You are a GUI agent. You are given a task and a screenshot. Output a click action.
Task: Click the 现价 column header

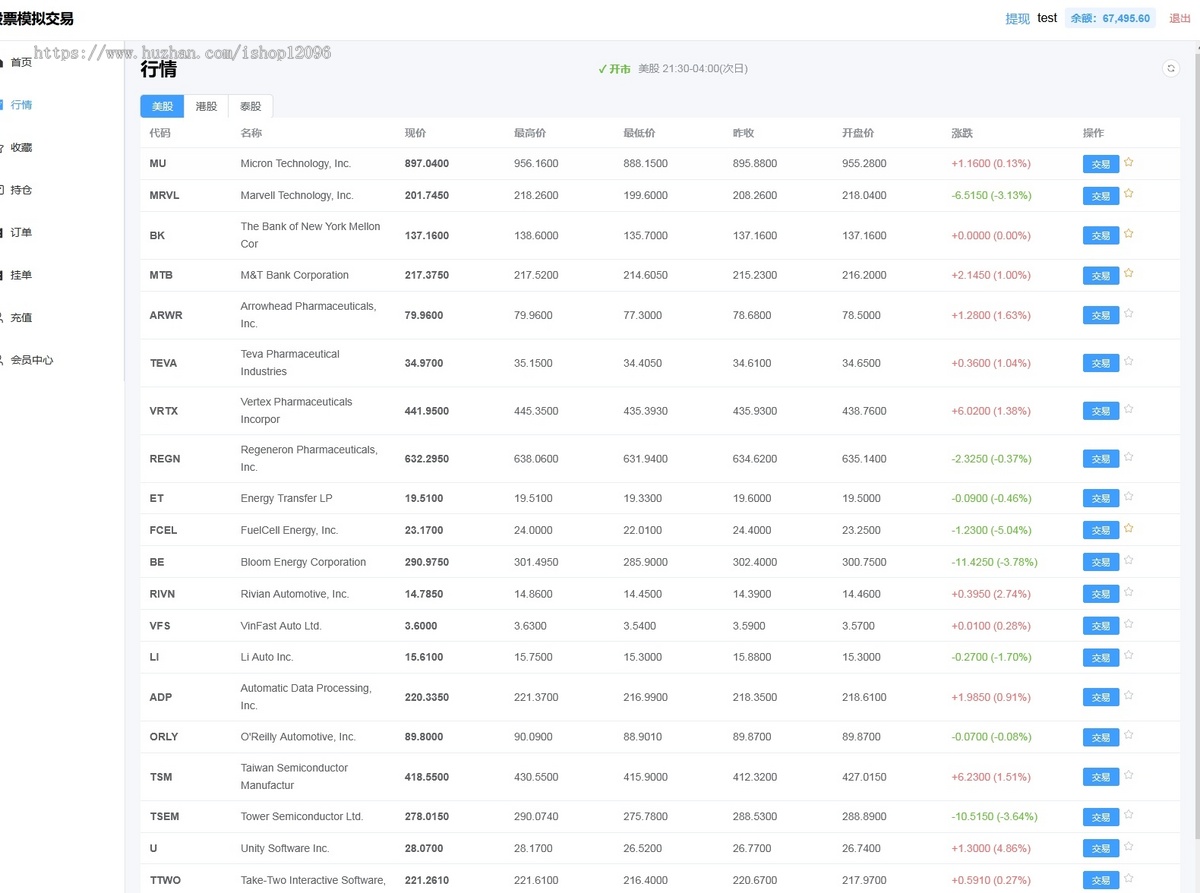415,133
